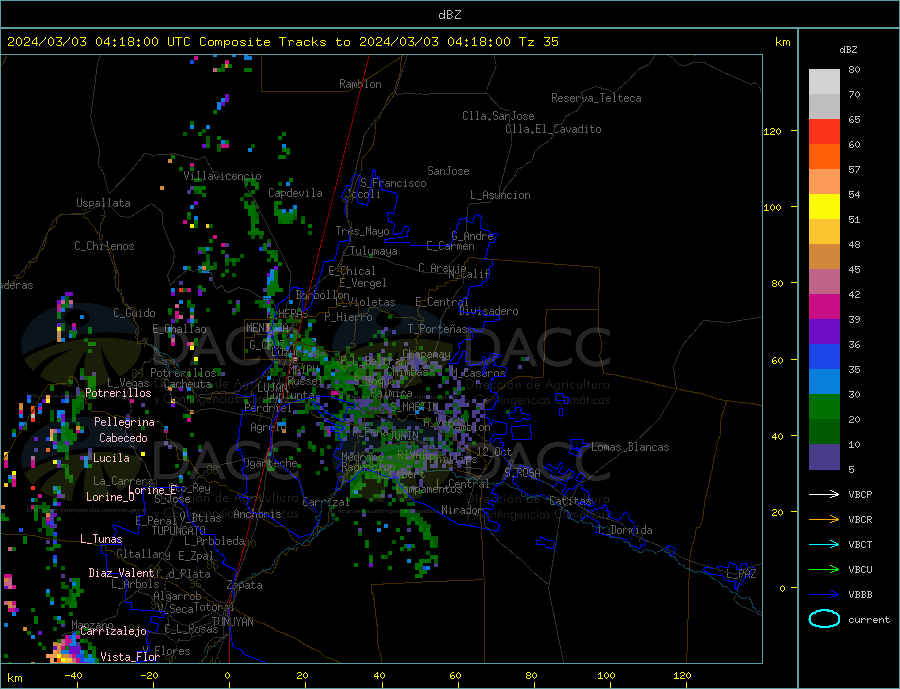
Task: Click the blue VBBB arrow in legend
Action: click(824, 594)
